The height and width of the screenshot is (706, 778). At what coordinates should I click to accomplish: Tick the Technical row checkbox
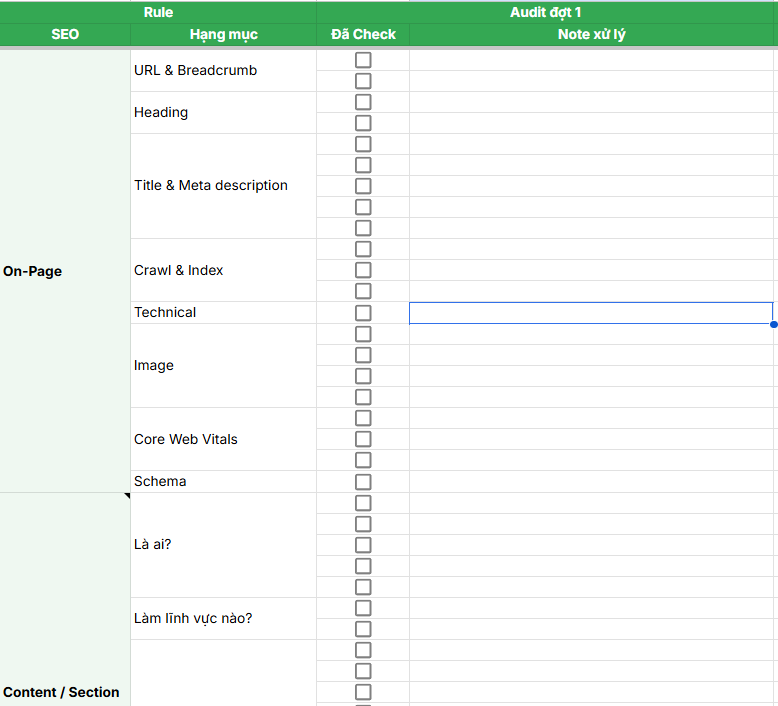(x=363, y=313)
